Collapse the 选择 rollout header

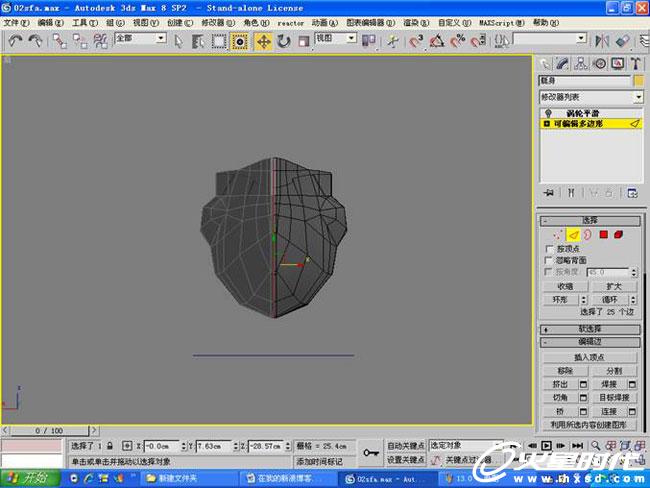pos(590,221)
